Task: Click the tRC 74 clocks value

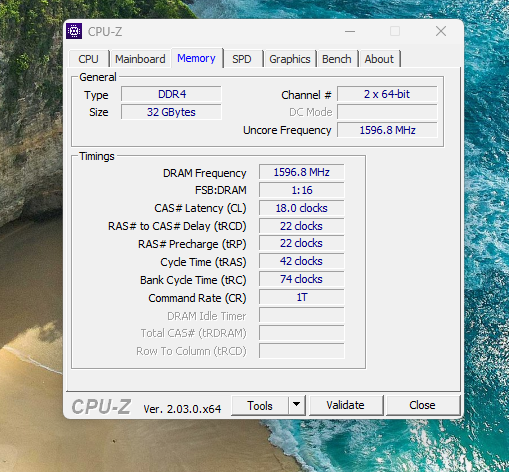Action: pyautogui.click(x=302, y=279)
